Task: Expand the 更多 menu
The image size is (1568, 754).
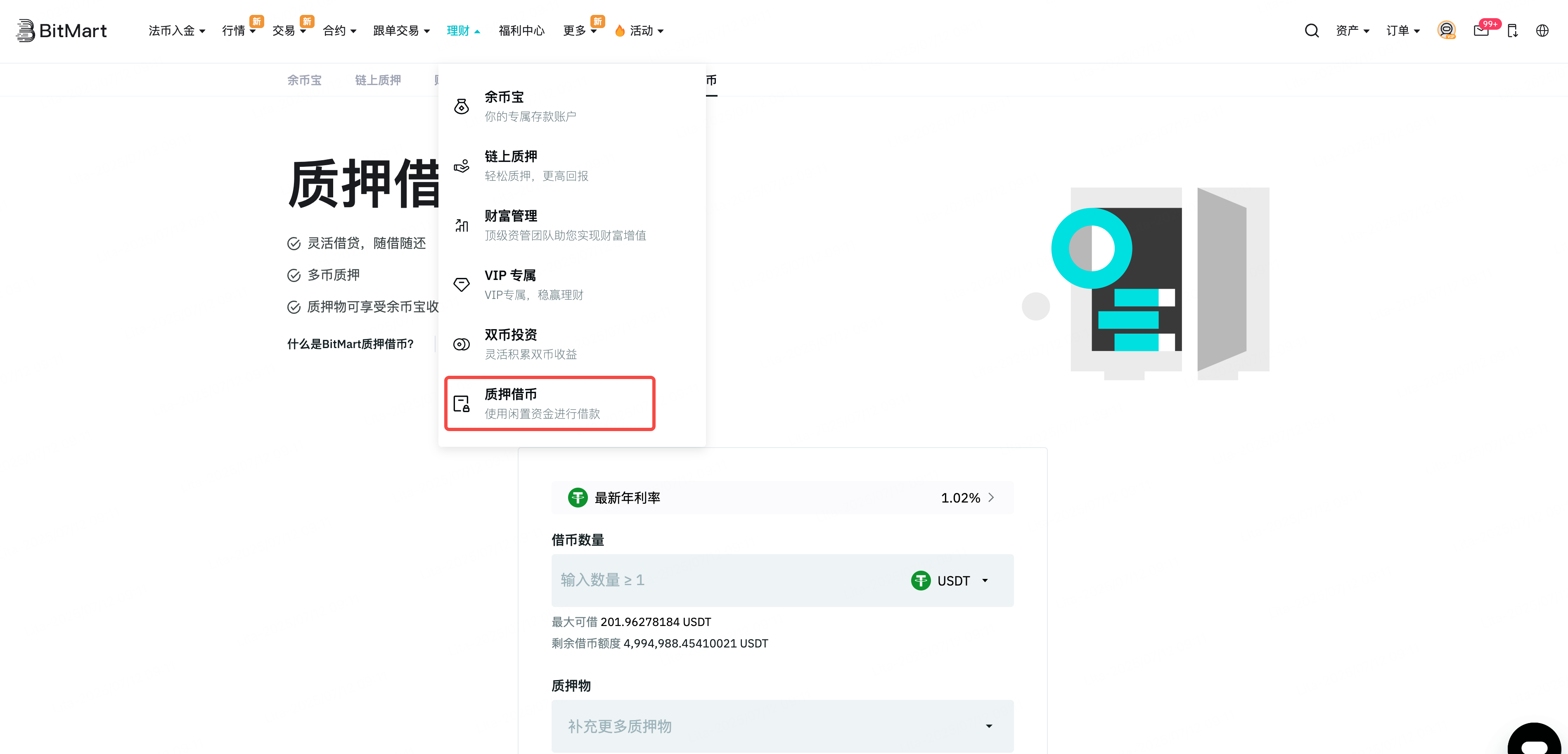Action: click(x=580, y=31)
